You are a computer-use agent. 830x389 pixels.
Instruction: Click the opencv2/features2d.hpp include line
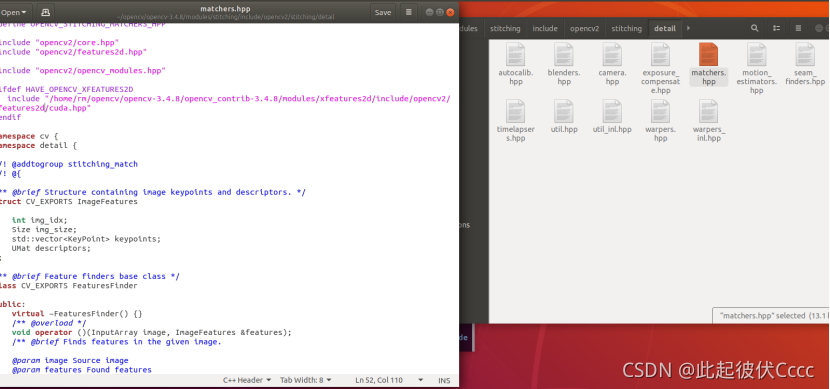point(74,52)
